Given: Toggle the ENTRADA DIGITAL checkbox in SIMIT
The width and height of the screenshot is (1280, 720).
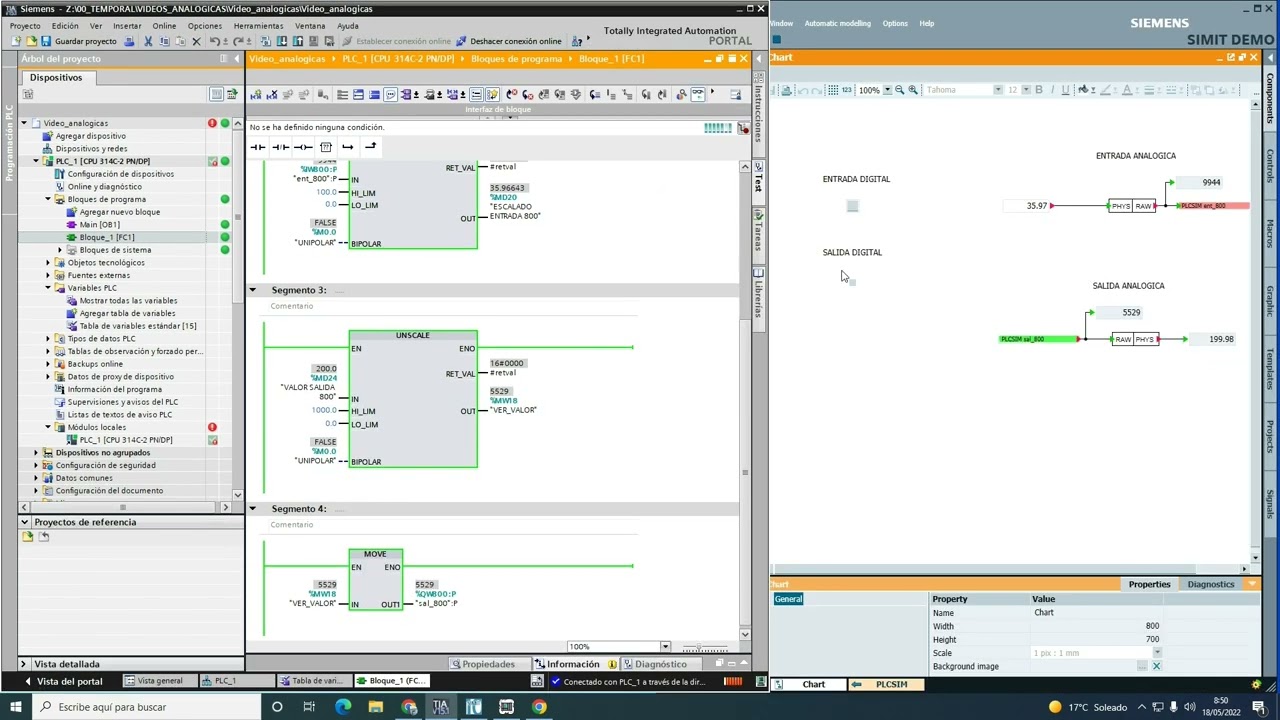Looking at the screenshot, I should click(x=852, y=206).
